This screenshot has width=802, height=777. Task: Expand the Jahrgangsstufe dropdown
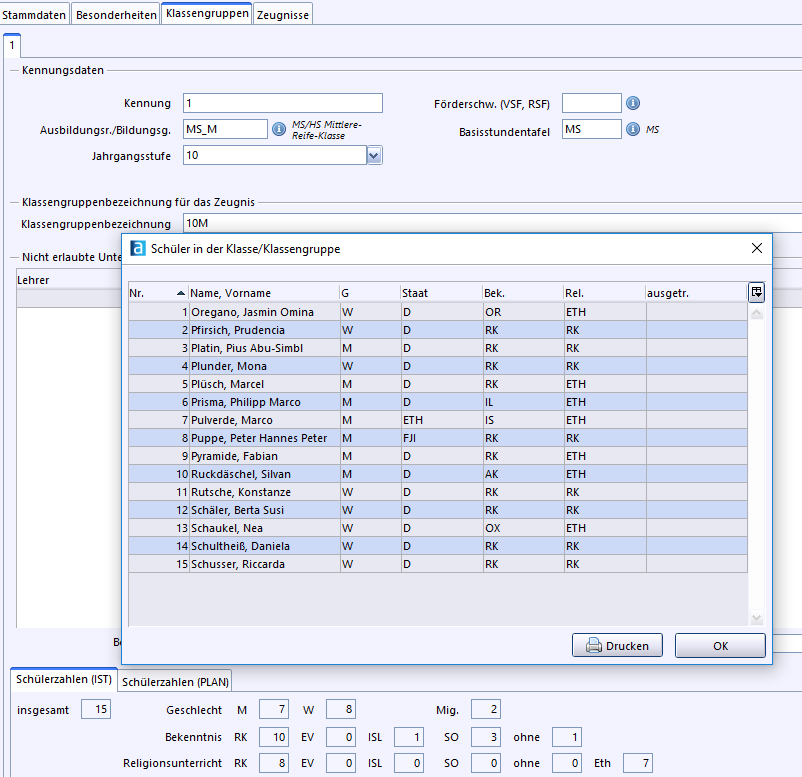(x=374, y=155)
